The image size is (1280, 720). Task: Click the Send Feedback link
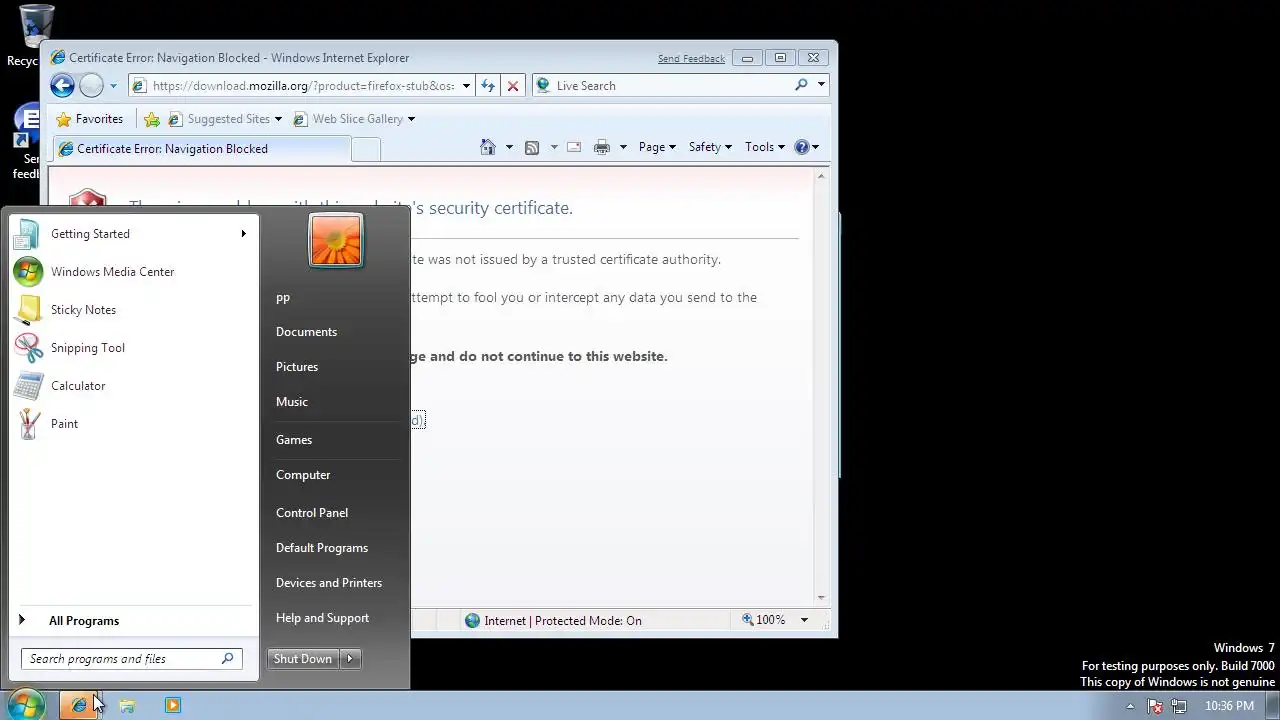click(x=691, y=59)
